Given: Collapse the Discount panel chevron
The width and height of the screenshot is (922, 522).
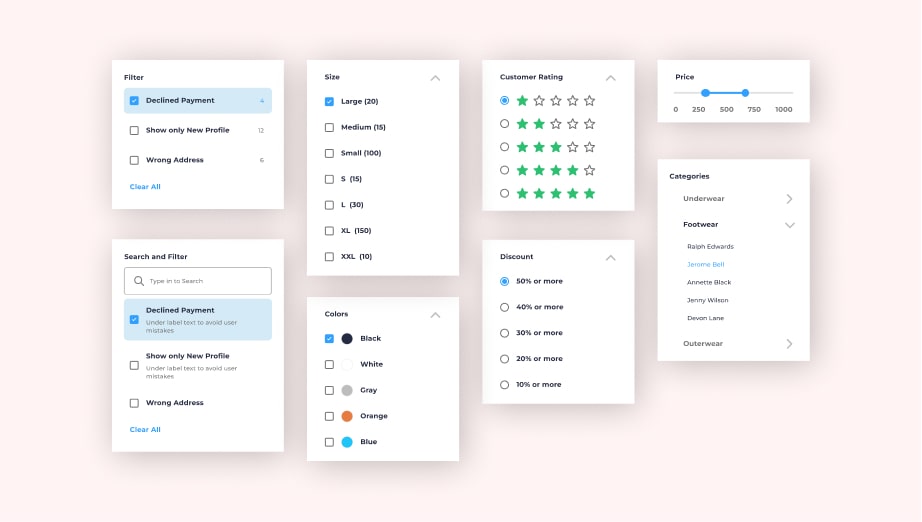Looking at the screenshot, I should point(610,257).
